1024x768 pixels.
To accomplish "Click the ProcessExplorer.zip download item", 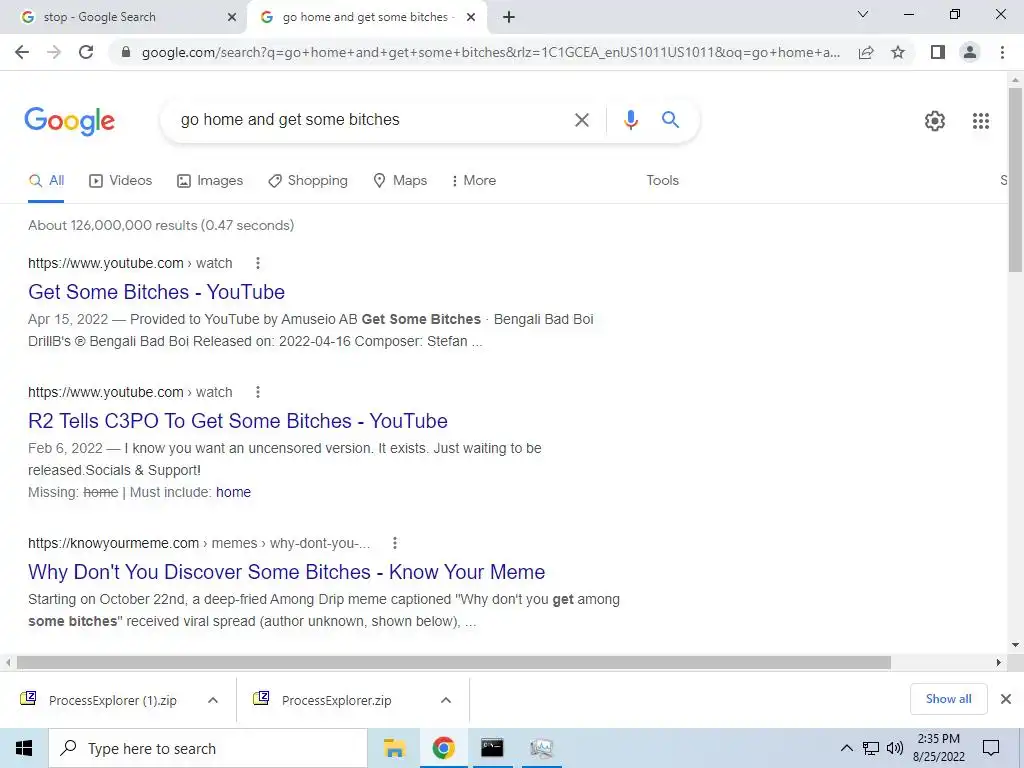I will pyautogui.click(x=336, y=700).
